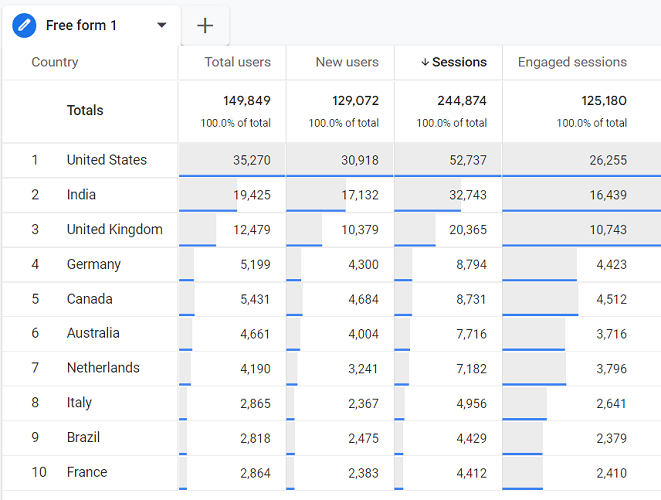The image size is (661, 500).
Task: Click United States new users 30,918
Action: [x=360, y=160]
